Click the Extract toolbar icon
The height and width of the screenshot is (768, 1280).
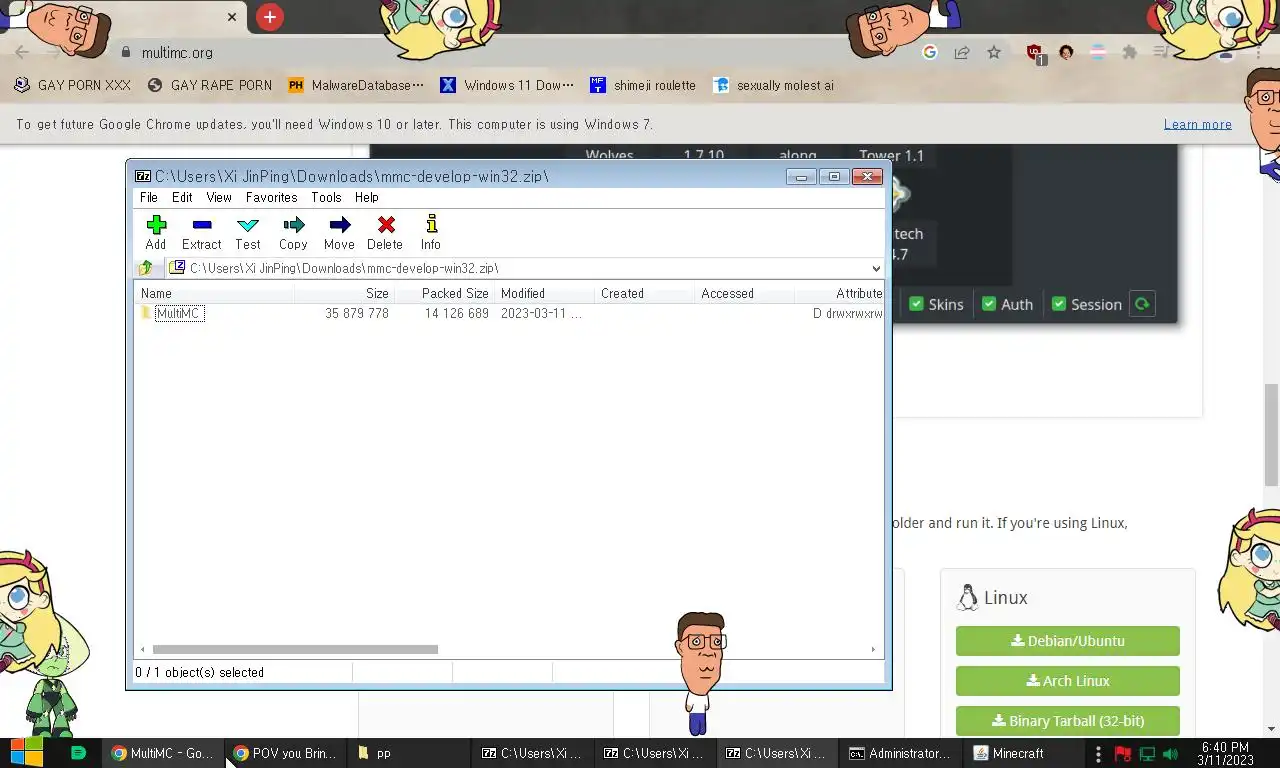point(201,232)
